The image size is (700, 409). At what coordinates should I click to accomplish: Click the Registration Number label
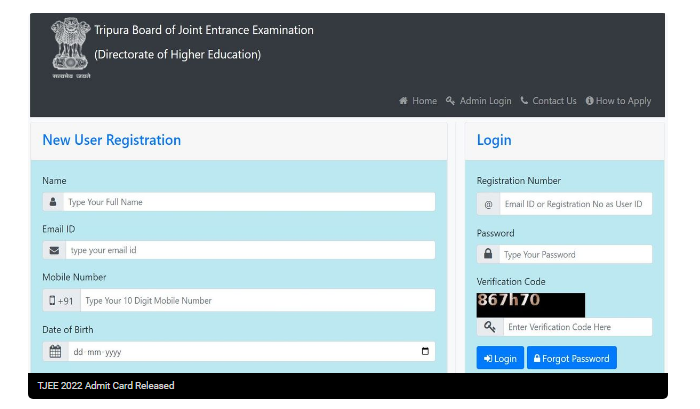tap(518, 181)
